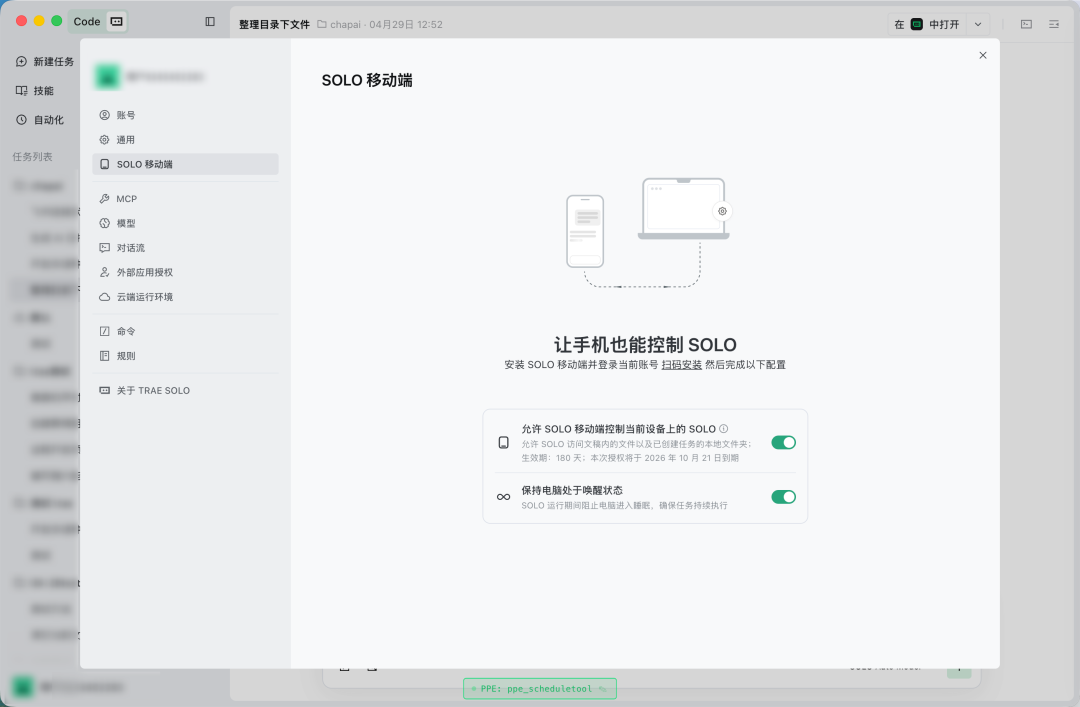
Task: Click the 扫码安装 link
Action: pos(681,365)
